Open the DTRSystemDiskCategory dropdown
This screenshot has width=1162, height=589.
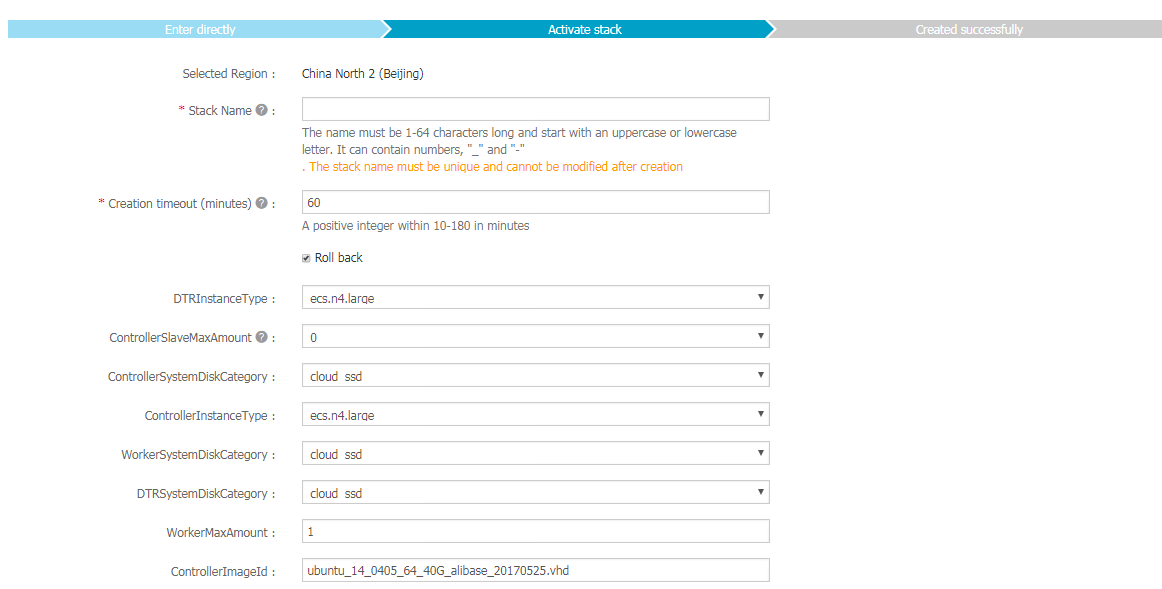(x=535, y=493)
